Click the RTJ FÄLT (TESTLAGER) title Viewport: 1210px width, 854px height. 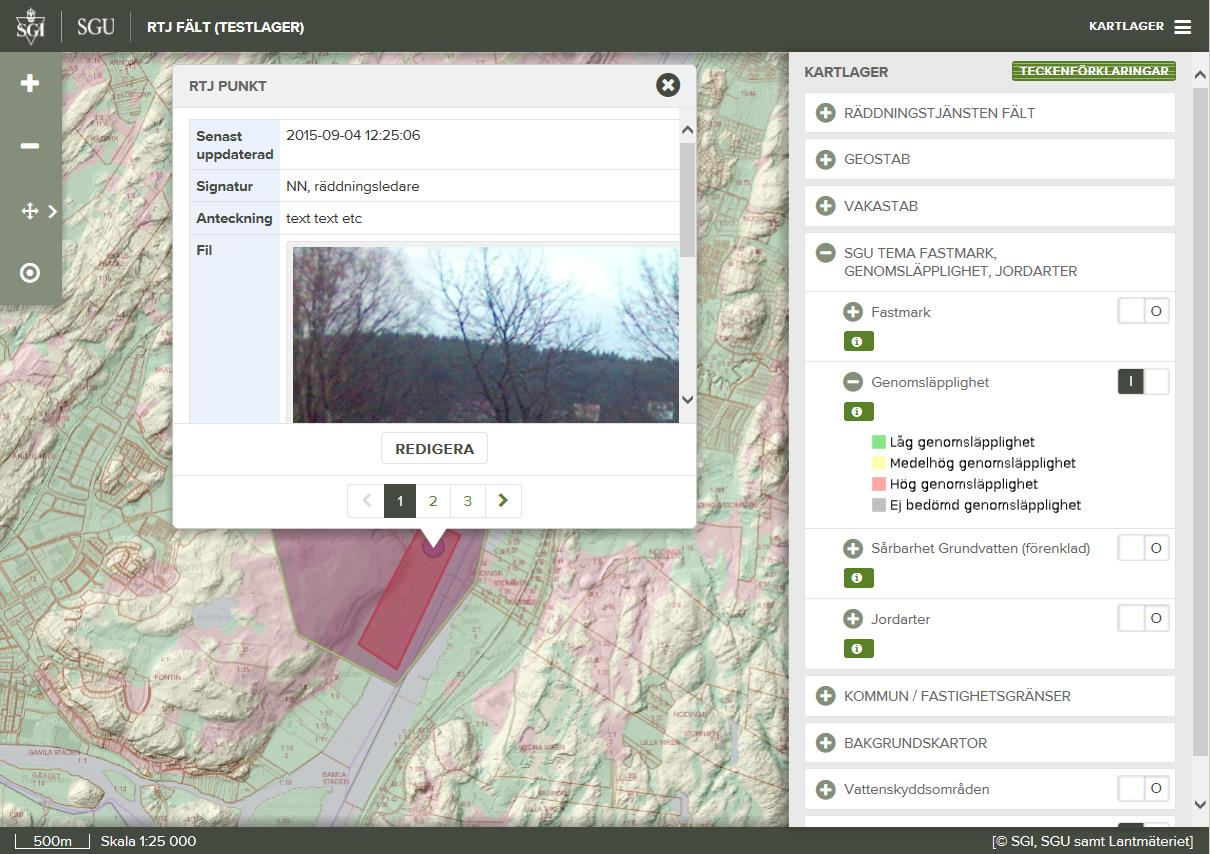(225, 27)
